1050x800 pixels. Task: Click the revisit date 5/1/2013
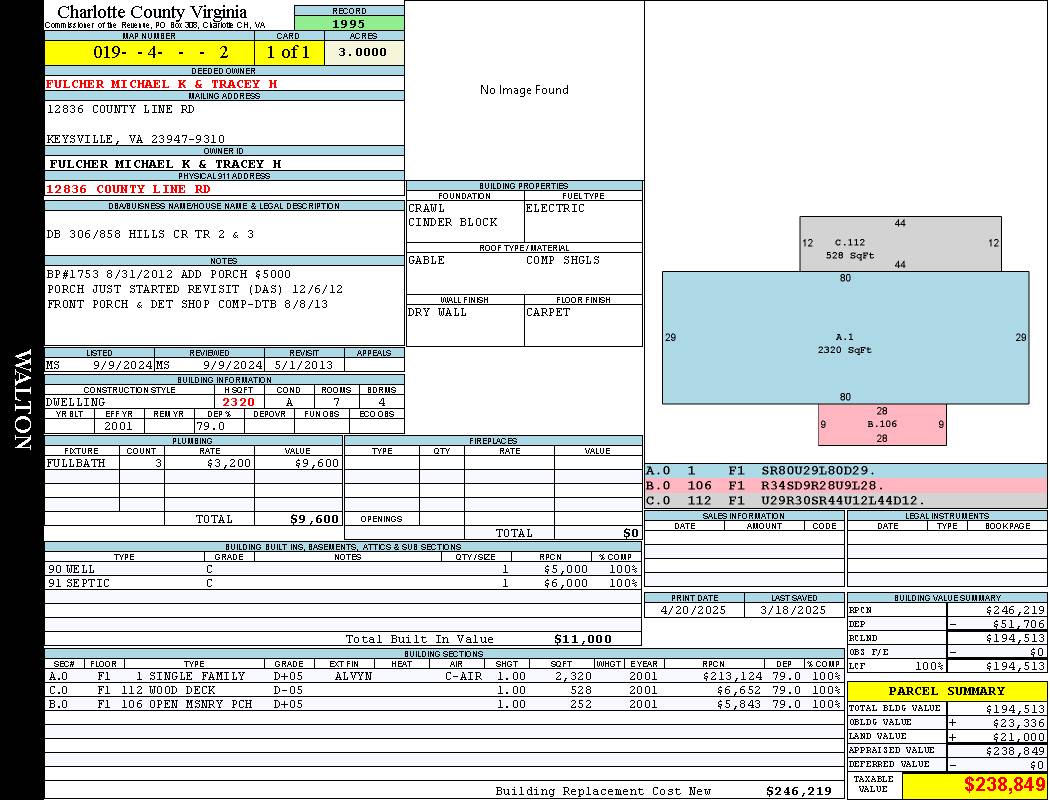pos(303,366)
